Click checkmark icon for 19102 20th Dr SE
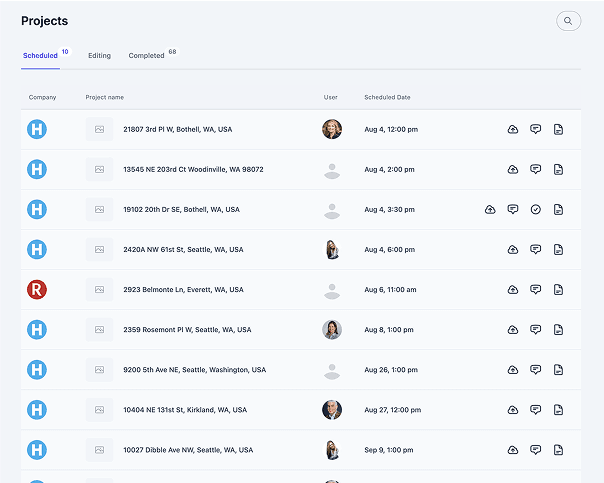 coord(535,210)
